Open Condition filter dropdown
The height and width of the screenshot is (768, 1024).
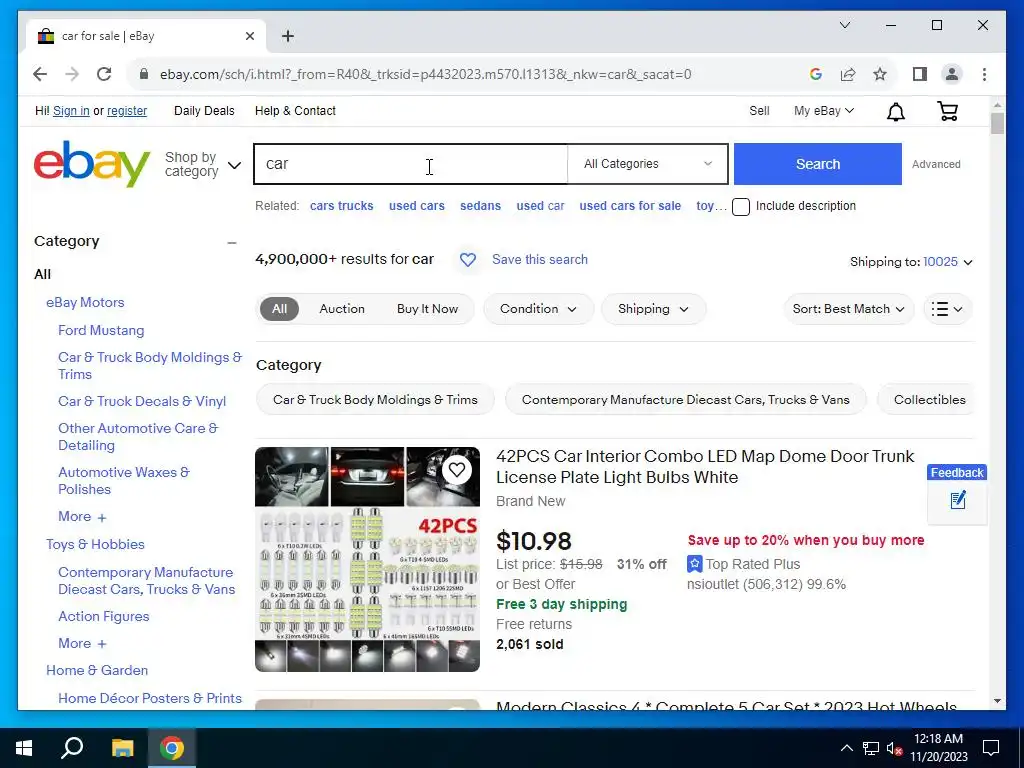(x=539, y=309)
